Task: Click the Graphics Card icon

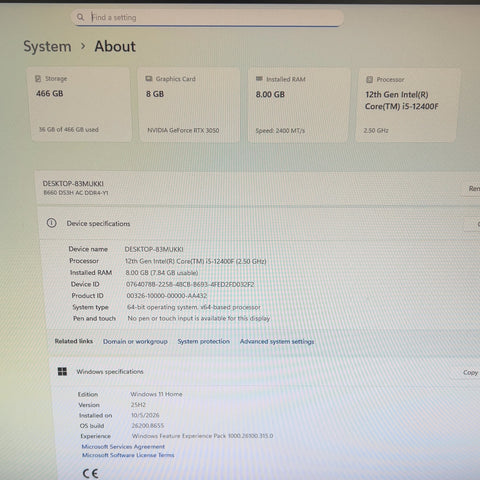Action: (x=149, y=79)
